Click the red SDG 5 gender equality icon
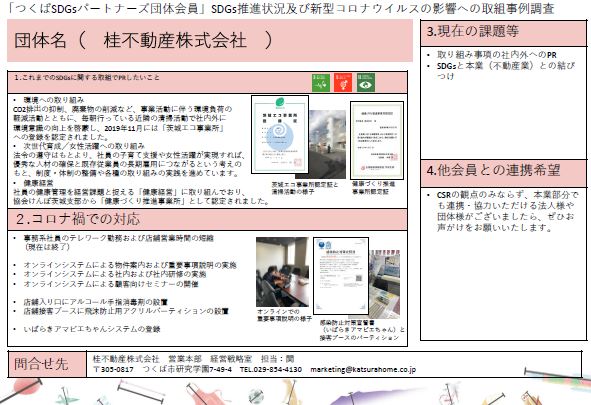Screen dimensions: 591x405 click(343, 83)
